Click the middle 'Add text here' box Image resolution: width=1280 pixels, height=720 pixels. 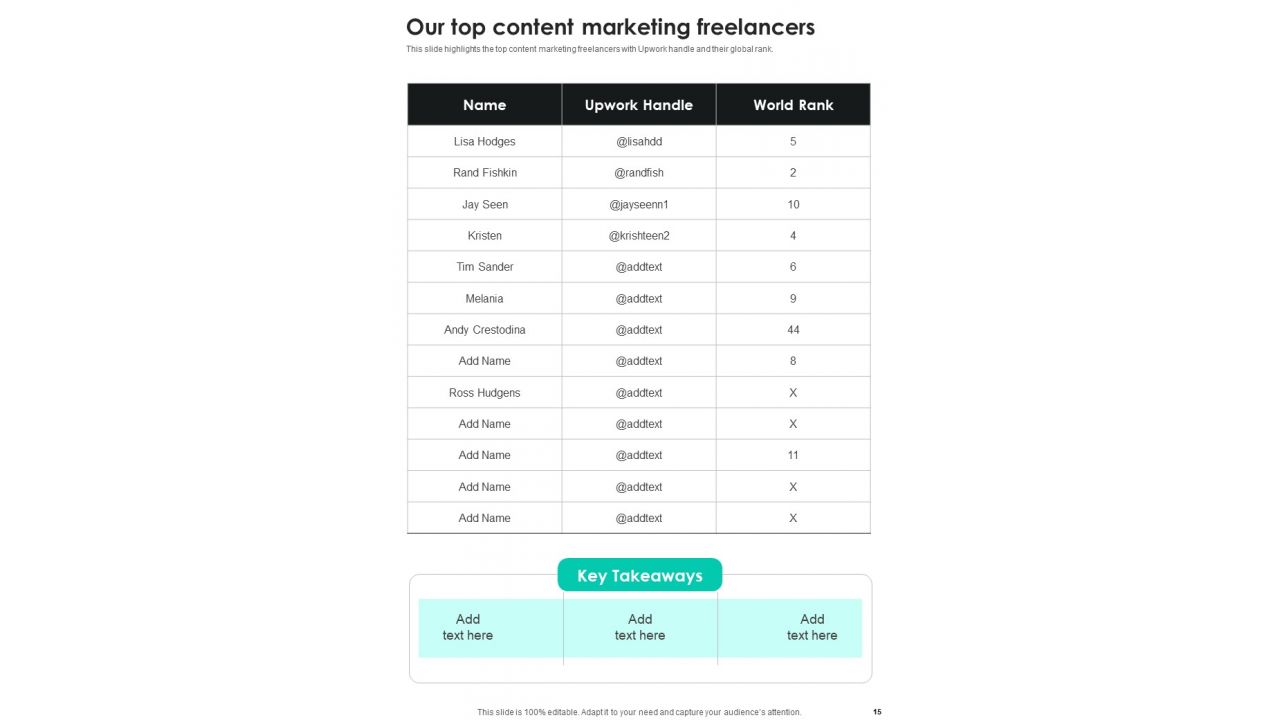click(640, 628)
